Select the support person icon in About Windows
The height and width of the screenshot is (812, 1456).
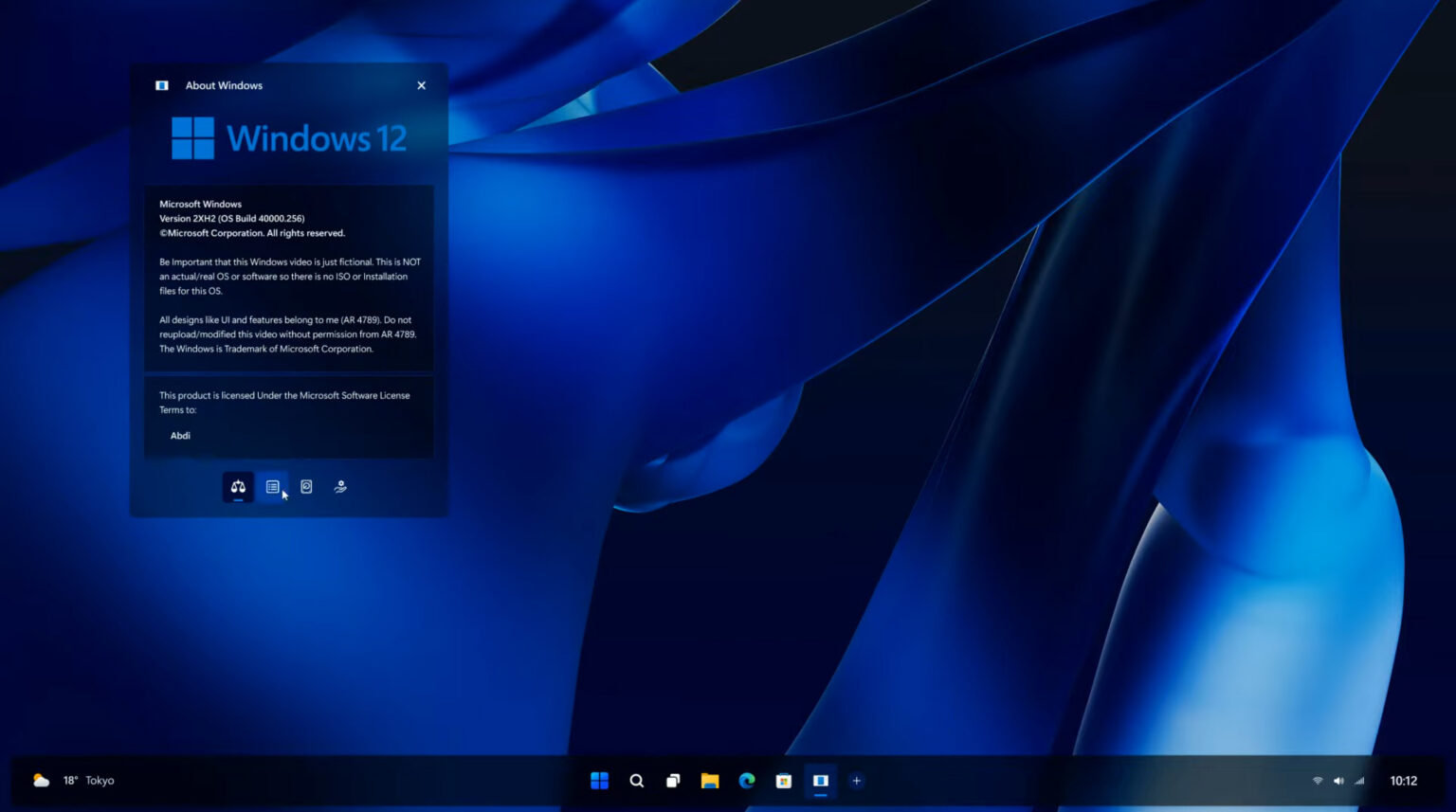point(339,486)
